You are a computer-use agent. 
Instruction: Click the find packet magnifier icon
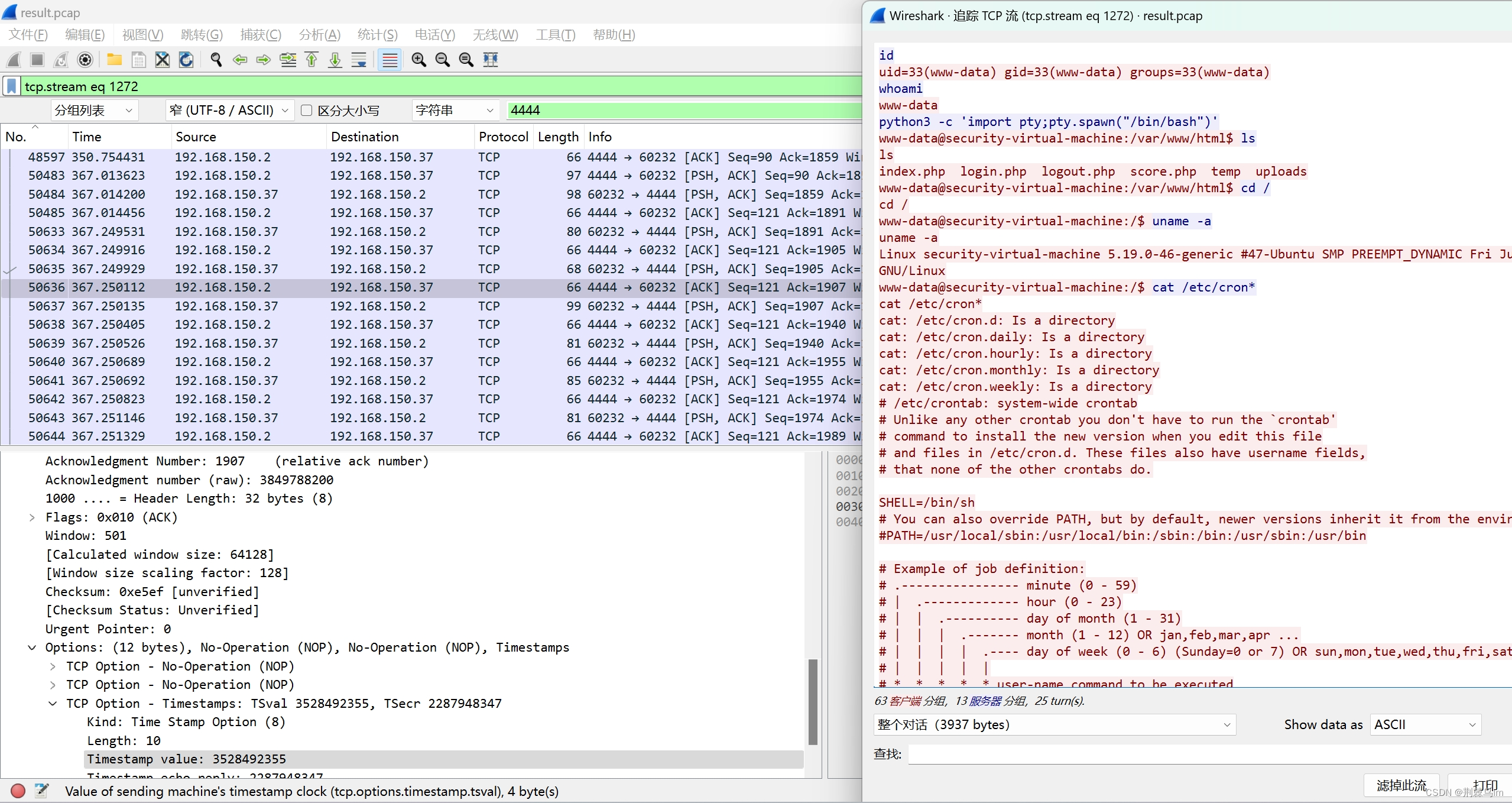tap(216, 60)
